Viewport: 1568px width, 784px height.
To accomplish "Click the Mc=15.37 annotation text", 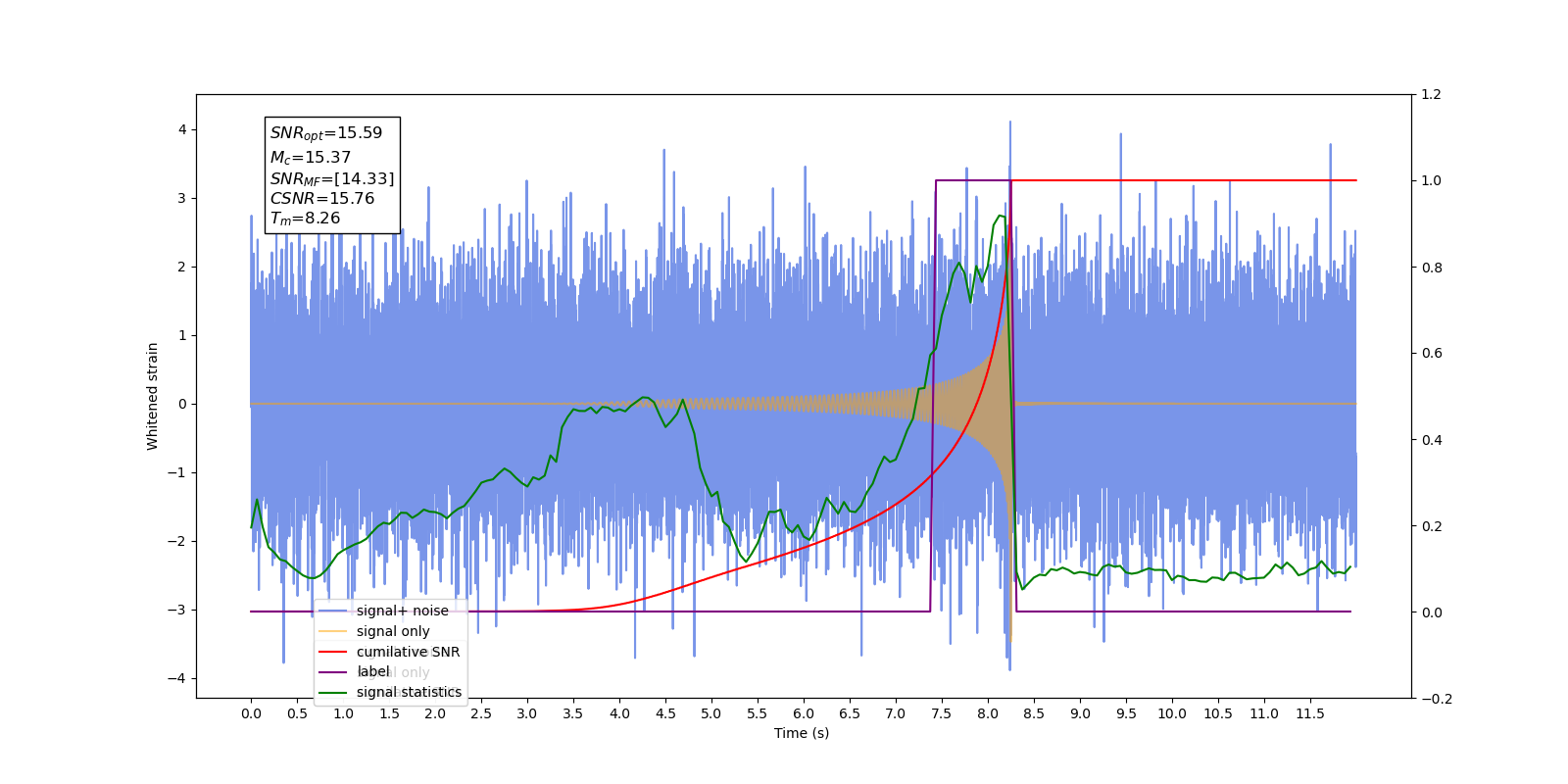I will click(x=311, y=157).
